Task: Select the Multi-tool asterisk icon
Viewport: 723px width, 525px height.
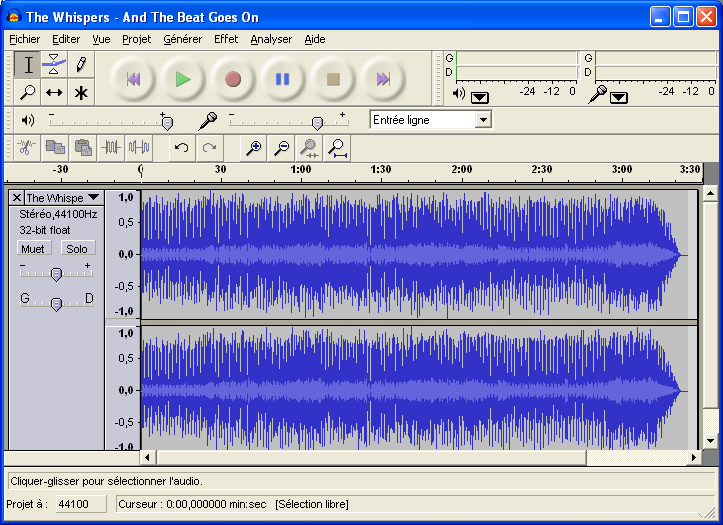Action: (x=81, y=92)
